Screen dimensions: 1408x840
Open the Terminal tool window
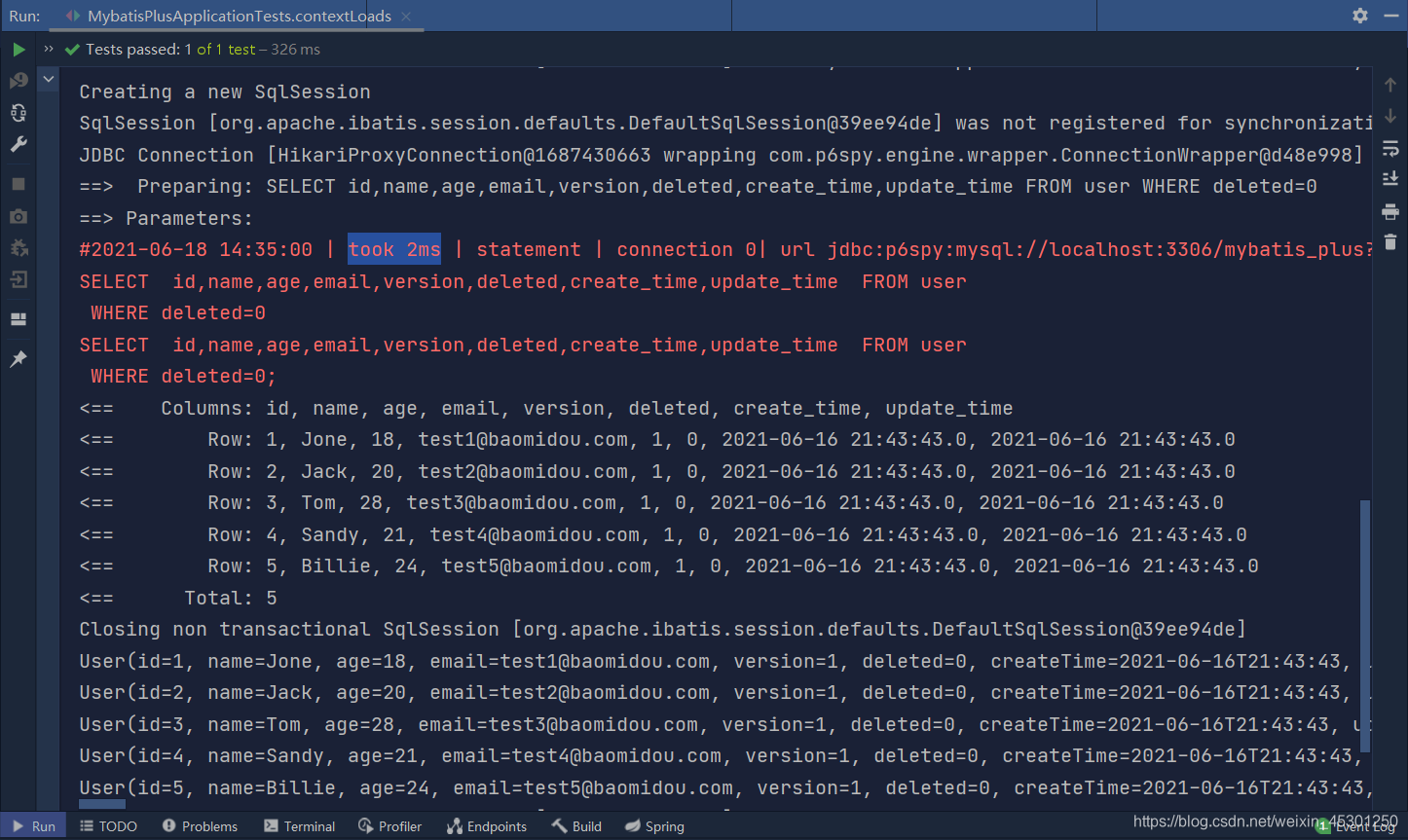299,826
